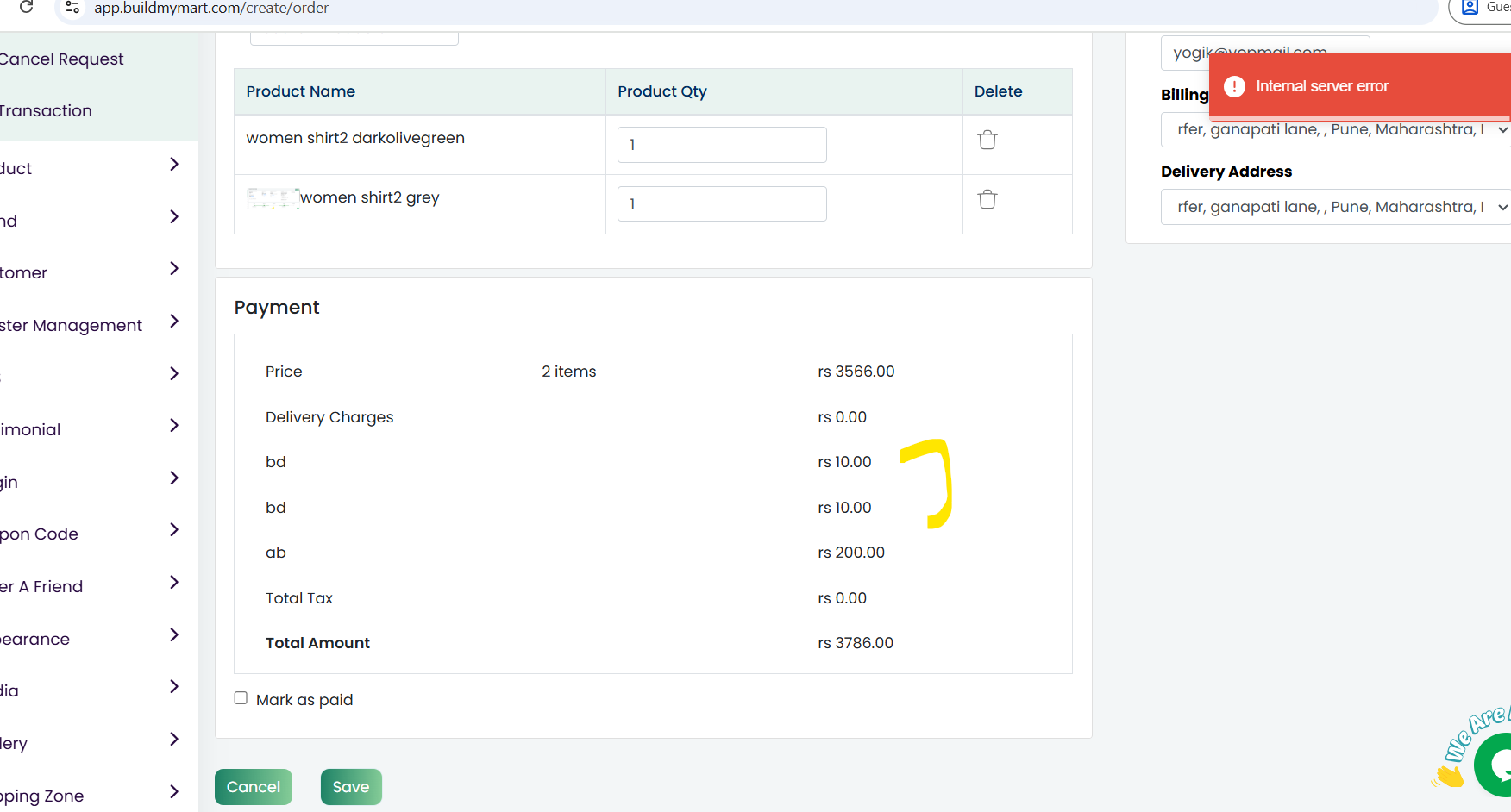Open Cancel Request in sidebar
This screenshot has height=812, width=1511.
[x=62, y=59]
